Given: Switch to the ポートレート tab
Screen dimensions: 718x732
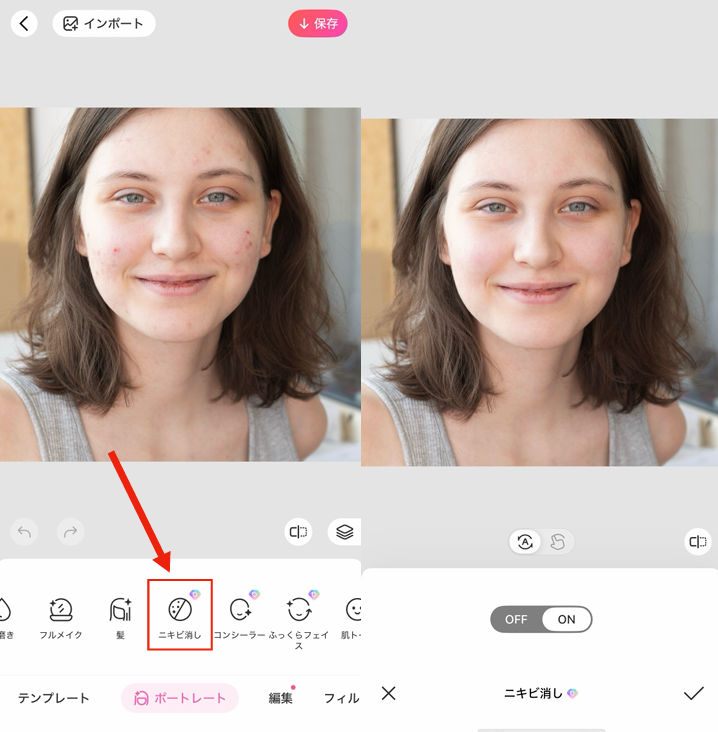Looking at the screenshot, I should 180,698.
